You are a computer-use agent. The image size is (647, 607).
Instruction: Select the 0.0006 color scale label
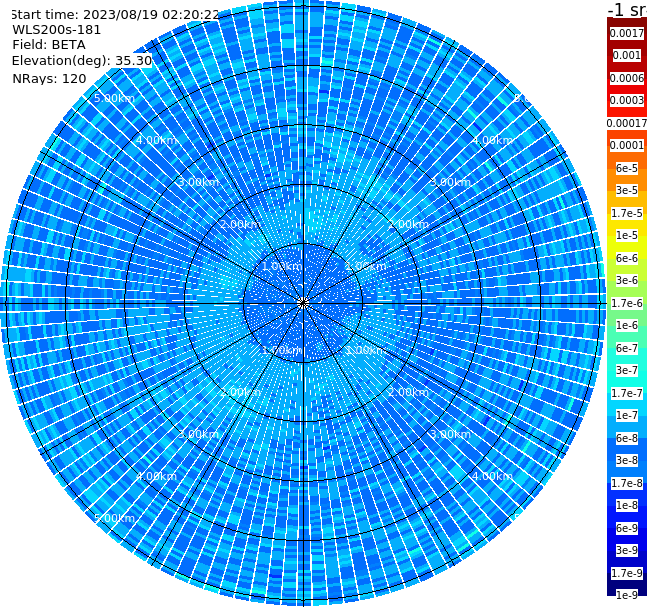[x=627, y=78]
